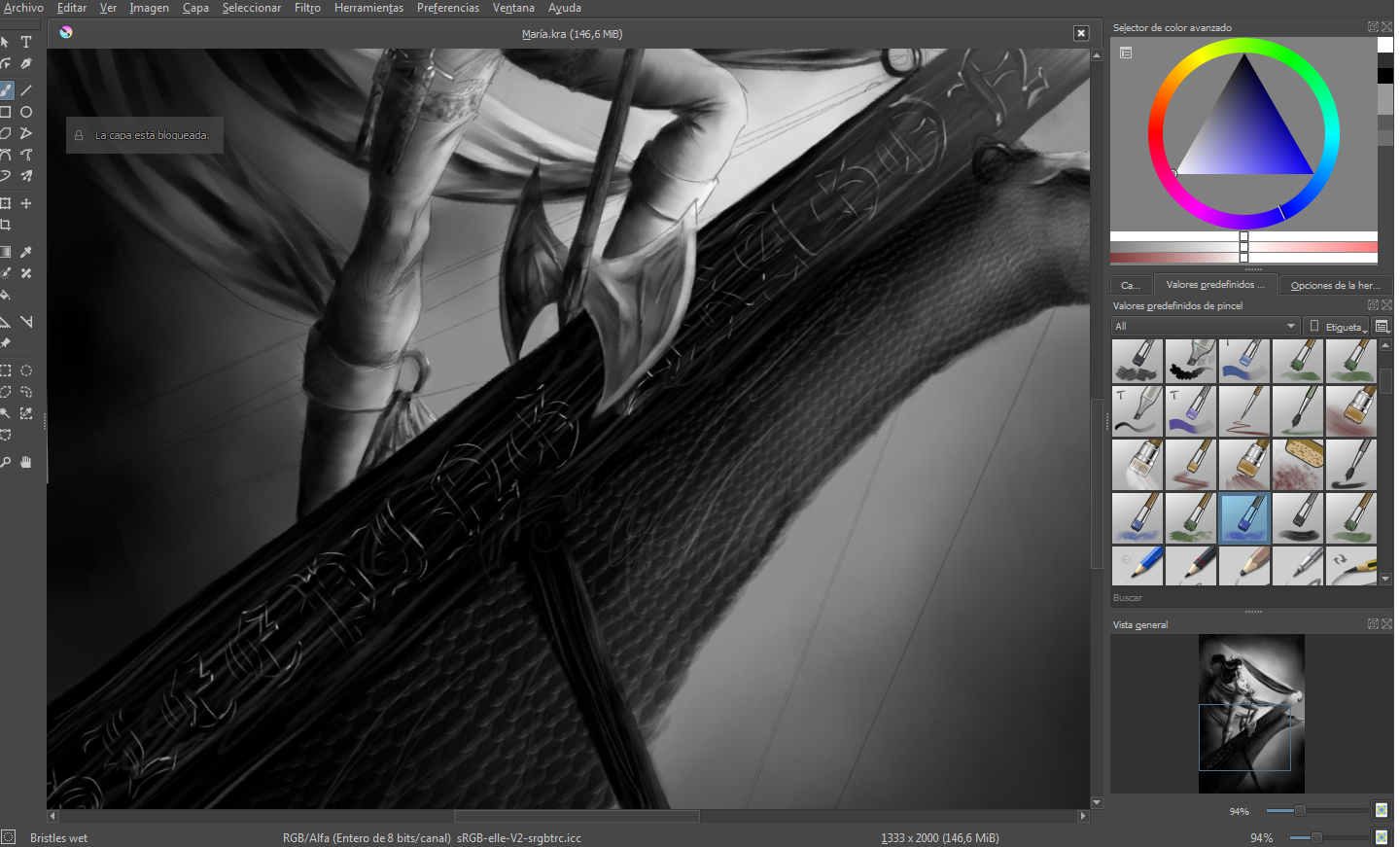Open the Filtro menu

(x=307, y=8)
